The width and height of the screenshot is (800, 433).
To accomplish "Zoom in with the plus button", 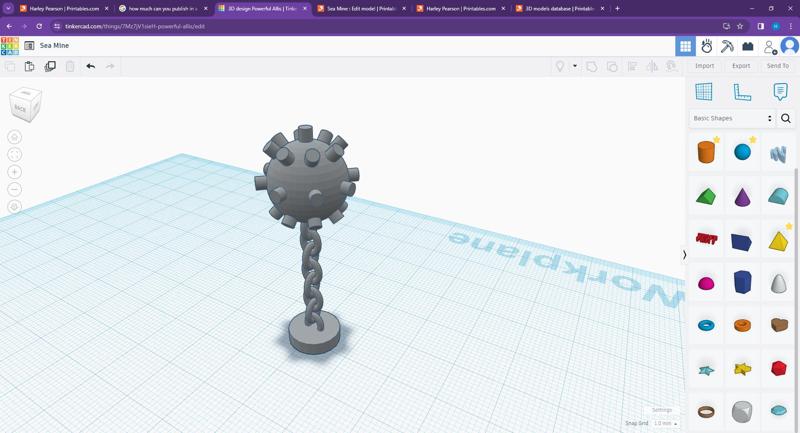I will 14,172.
